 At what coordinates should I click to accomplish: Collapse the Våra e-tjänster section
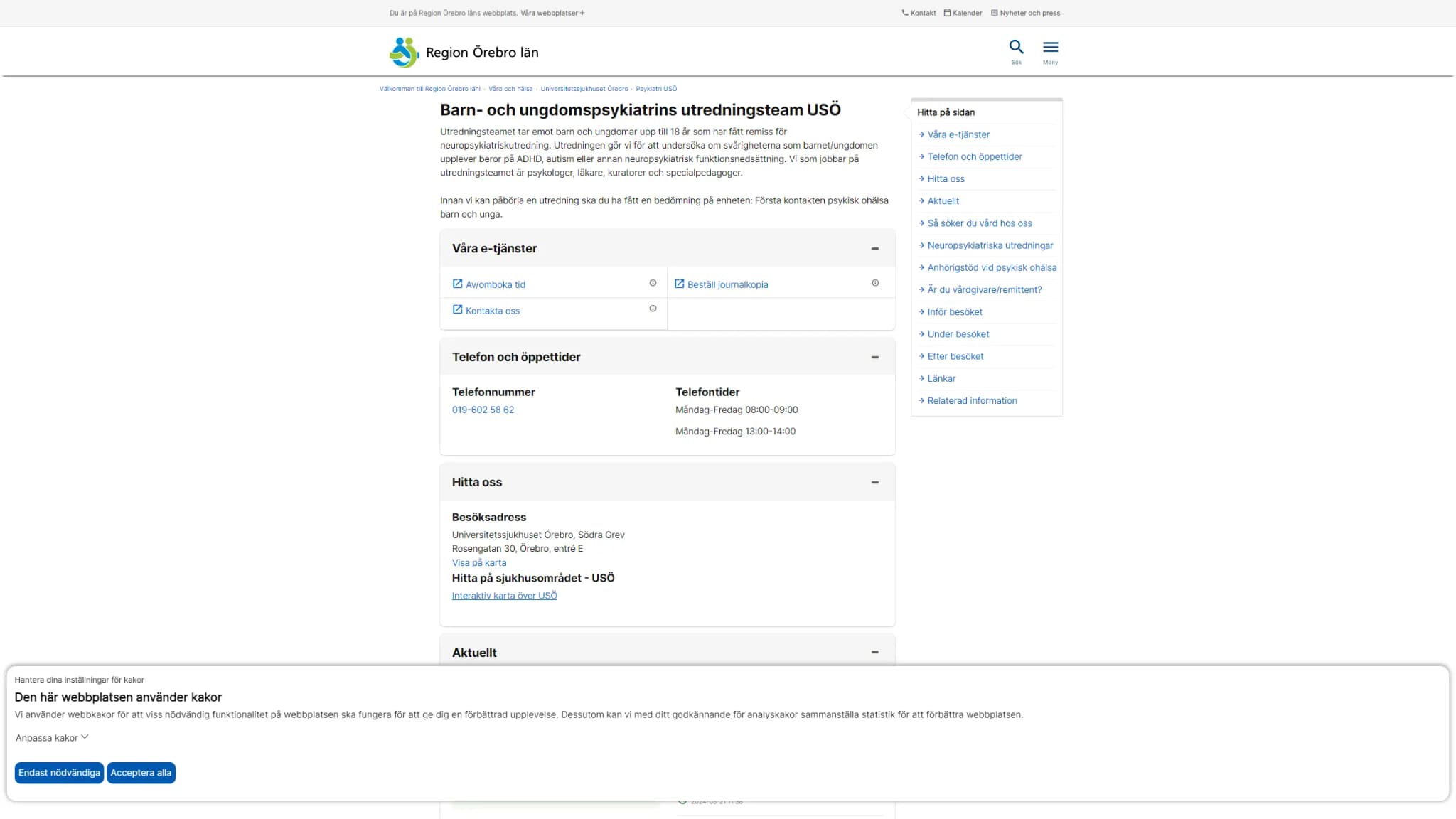[874, 249]
